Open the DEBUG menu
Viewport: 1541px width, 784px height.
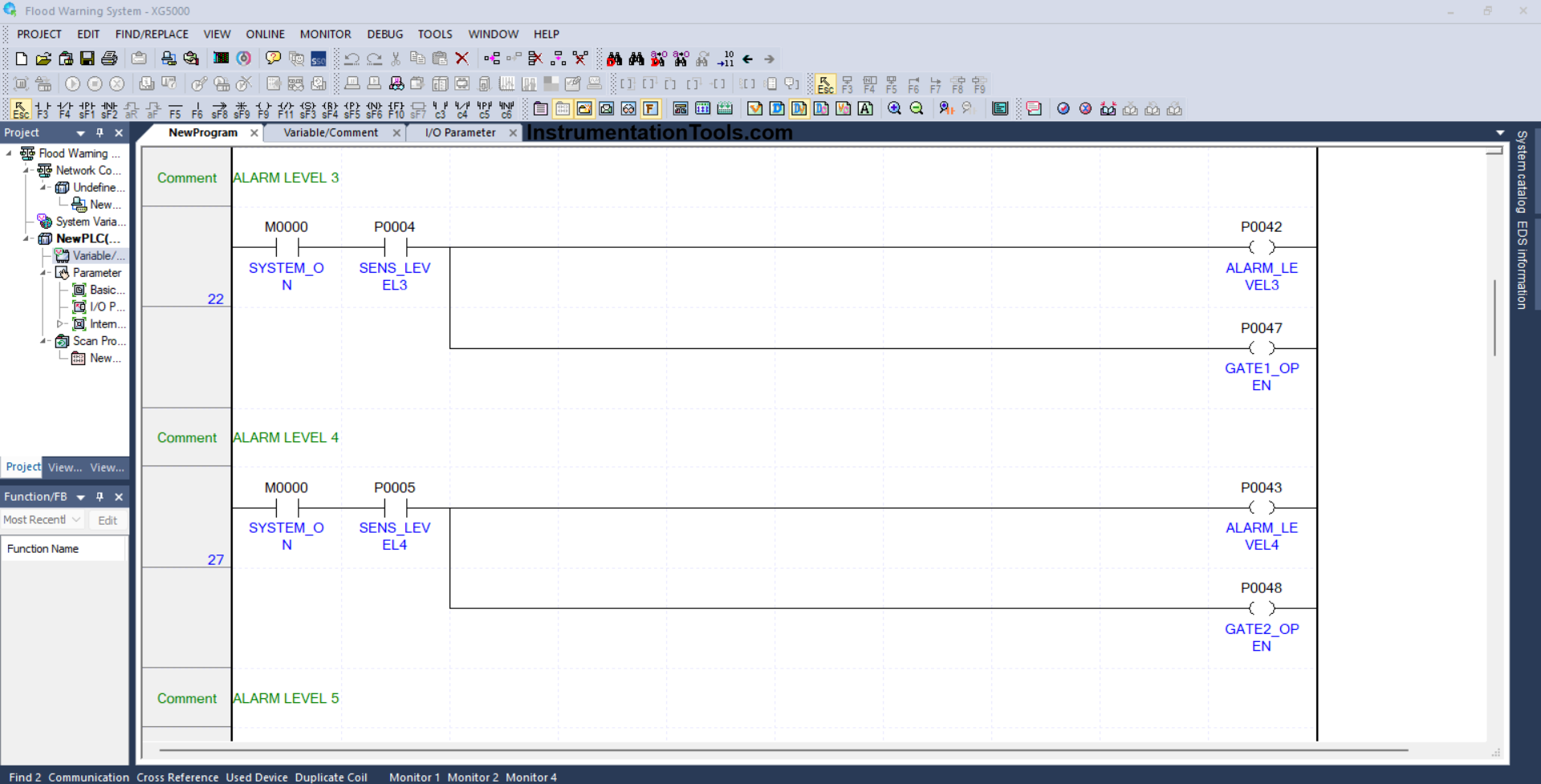click(x=385, y=34)
